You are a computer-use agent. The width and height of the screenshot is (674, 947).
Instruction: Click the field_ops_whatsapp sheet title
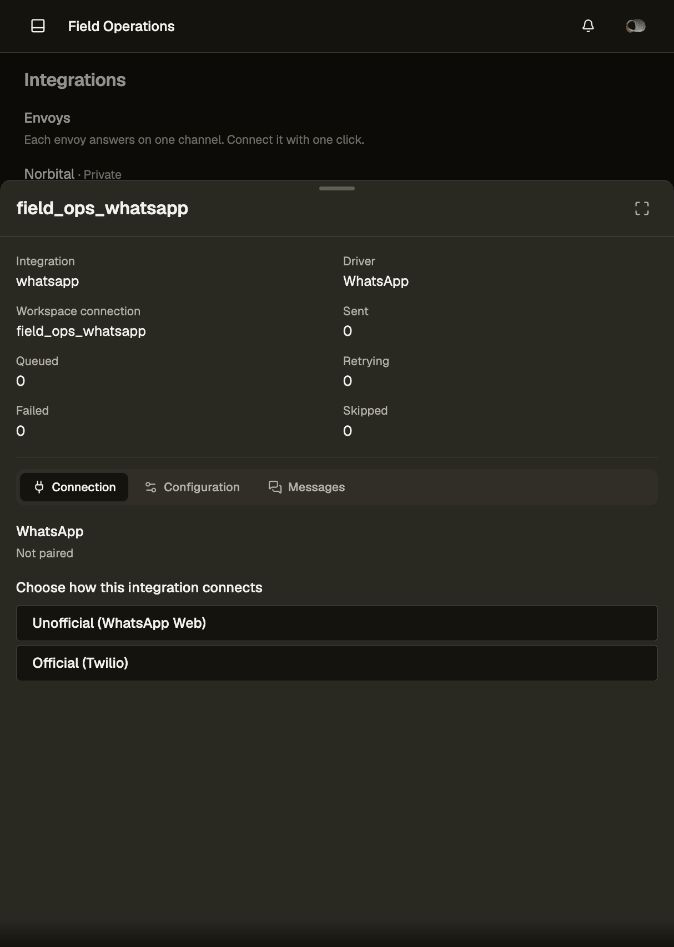point(102,208)
